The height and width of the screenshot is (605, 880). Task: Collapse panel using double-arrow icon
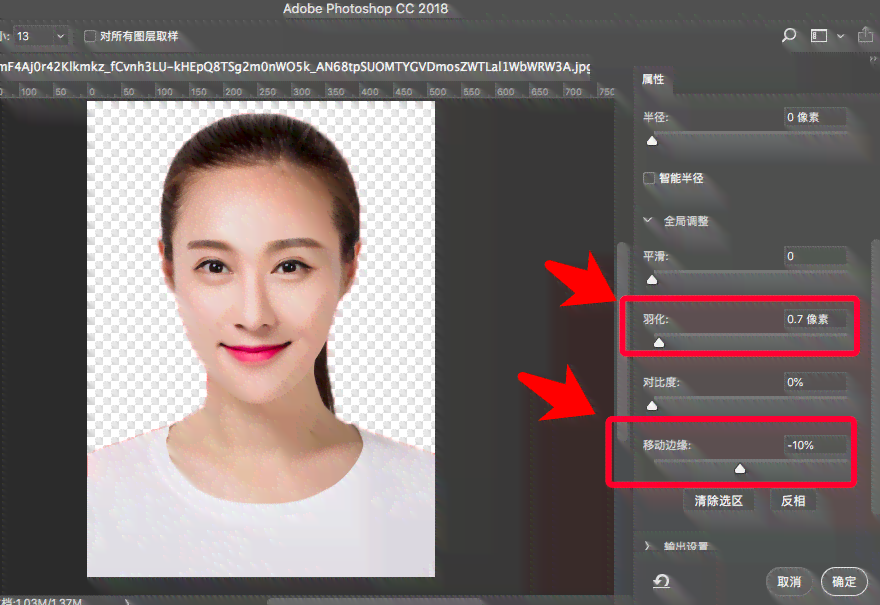(873, 58)
